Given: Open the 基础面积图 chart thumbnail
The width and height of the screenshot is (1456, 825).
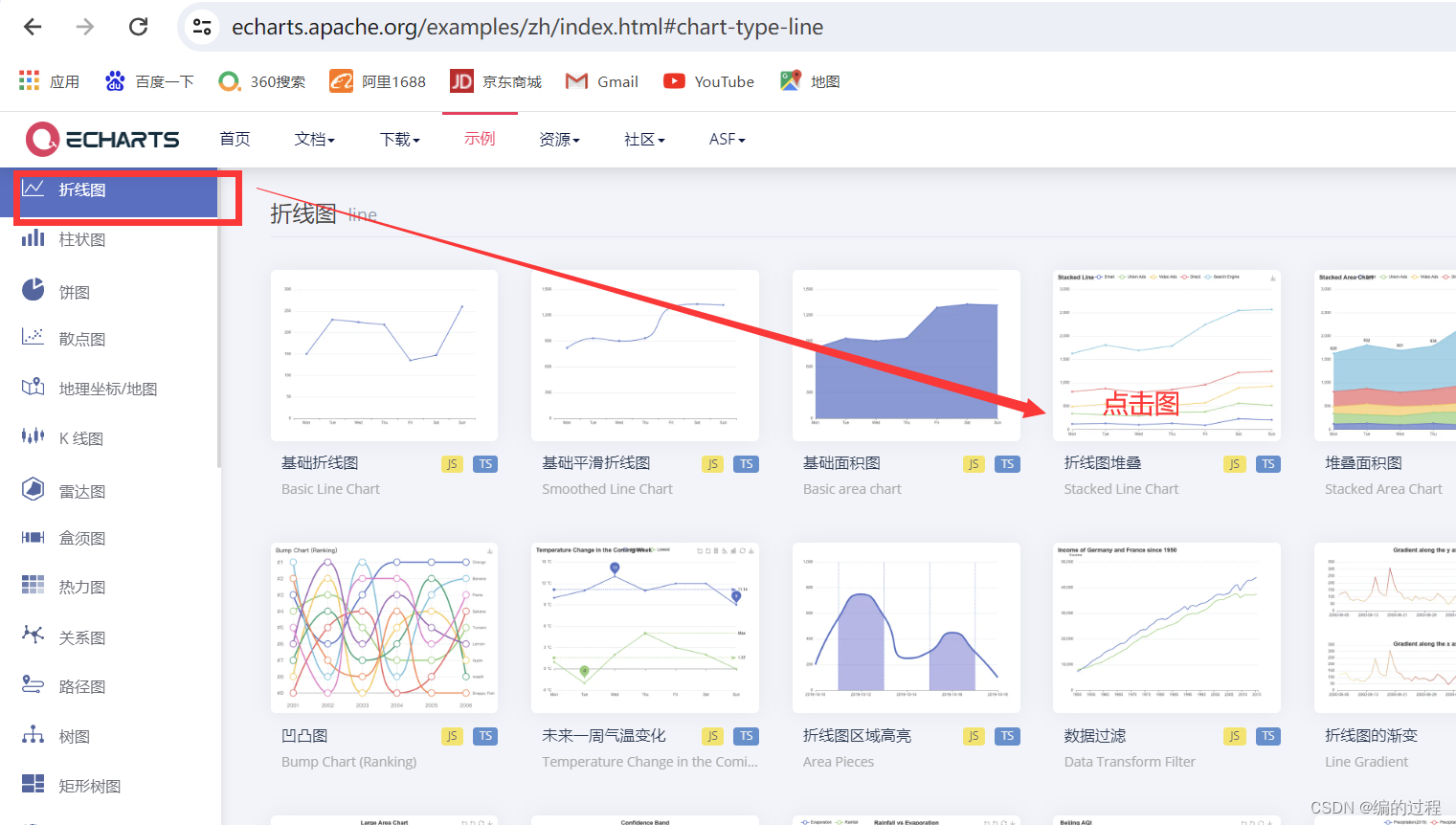Looking at the screenshot, I should pos(907,356).
